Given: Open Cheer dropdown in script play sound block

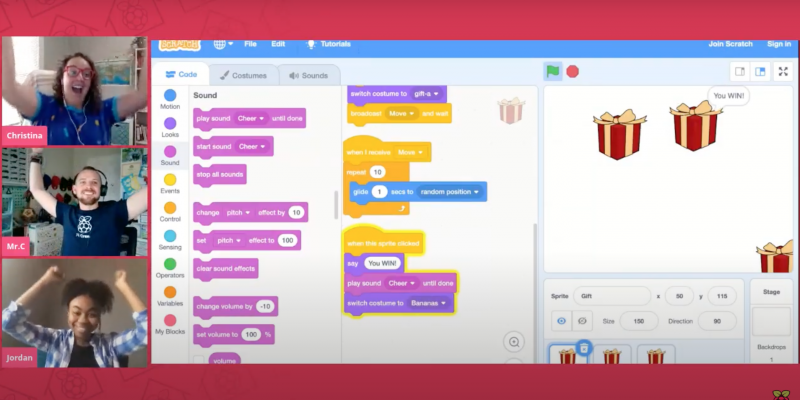Looking at the screenshot, I should (x=401, y=283).
